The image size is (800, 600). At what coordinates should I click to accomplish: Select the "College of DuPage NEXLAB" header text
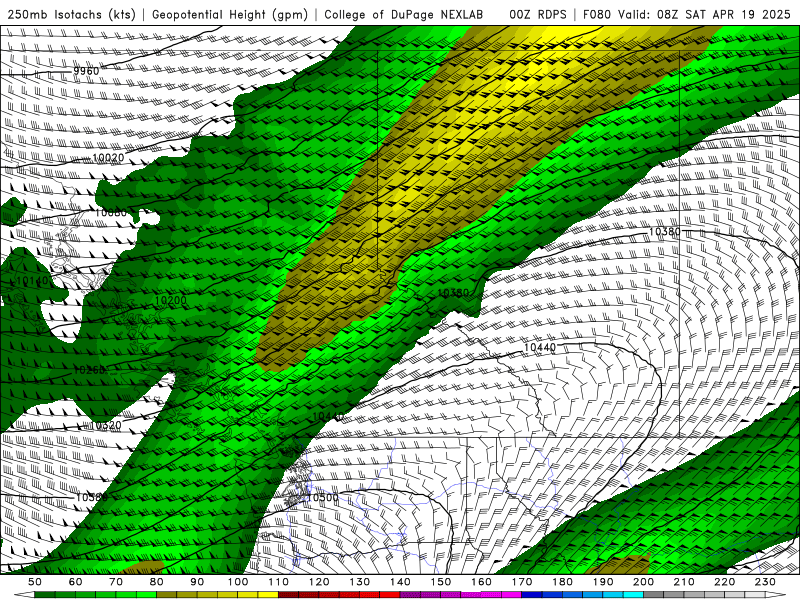click(403, 14)
